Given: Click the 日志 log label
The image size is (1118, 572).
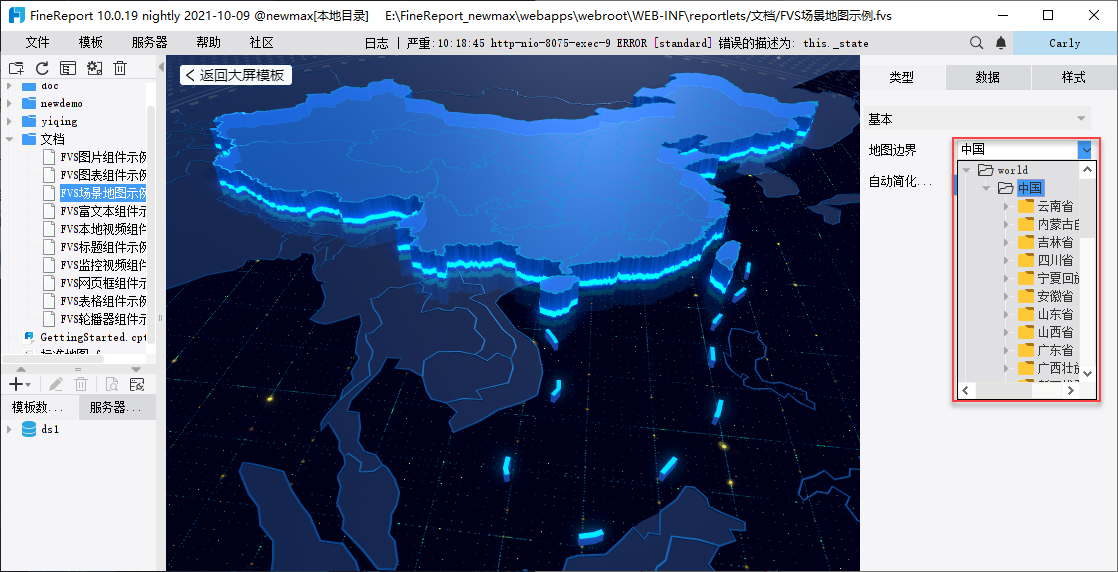Looking at the screenshot, I should (x=376, y=44).
